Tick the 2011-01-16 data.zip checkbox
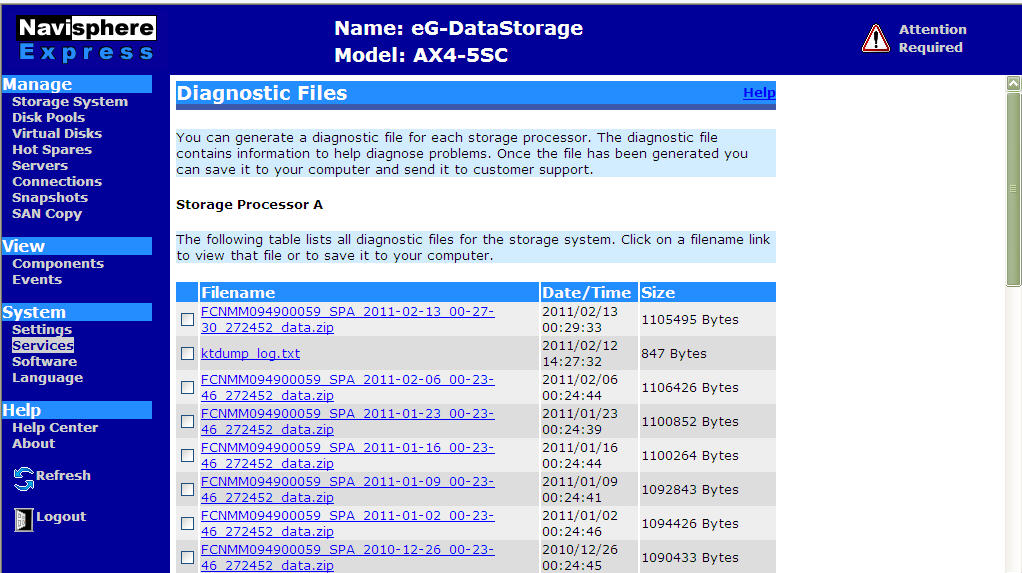1022x573 pixels. coord(188,455)
